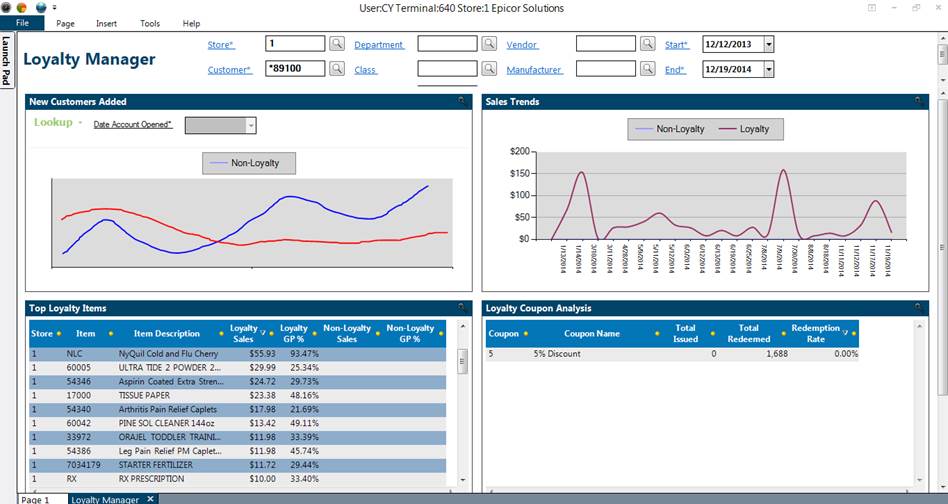The height and width of the screenshot is (504, 948).
Task: Close the Loyalty Manager tab
Action: pyautogui.click(x=150, y=498)
